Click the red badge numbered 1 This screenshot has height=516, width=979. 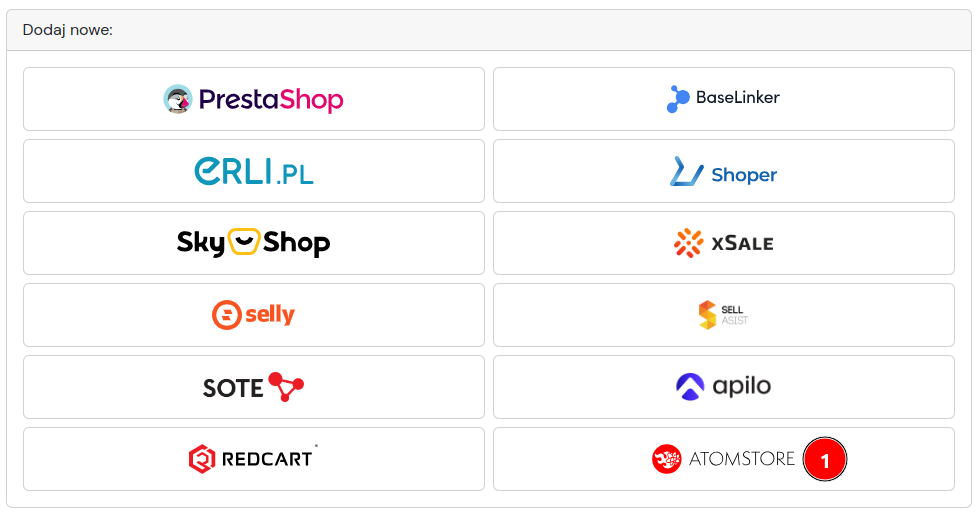click(825, 459)
